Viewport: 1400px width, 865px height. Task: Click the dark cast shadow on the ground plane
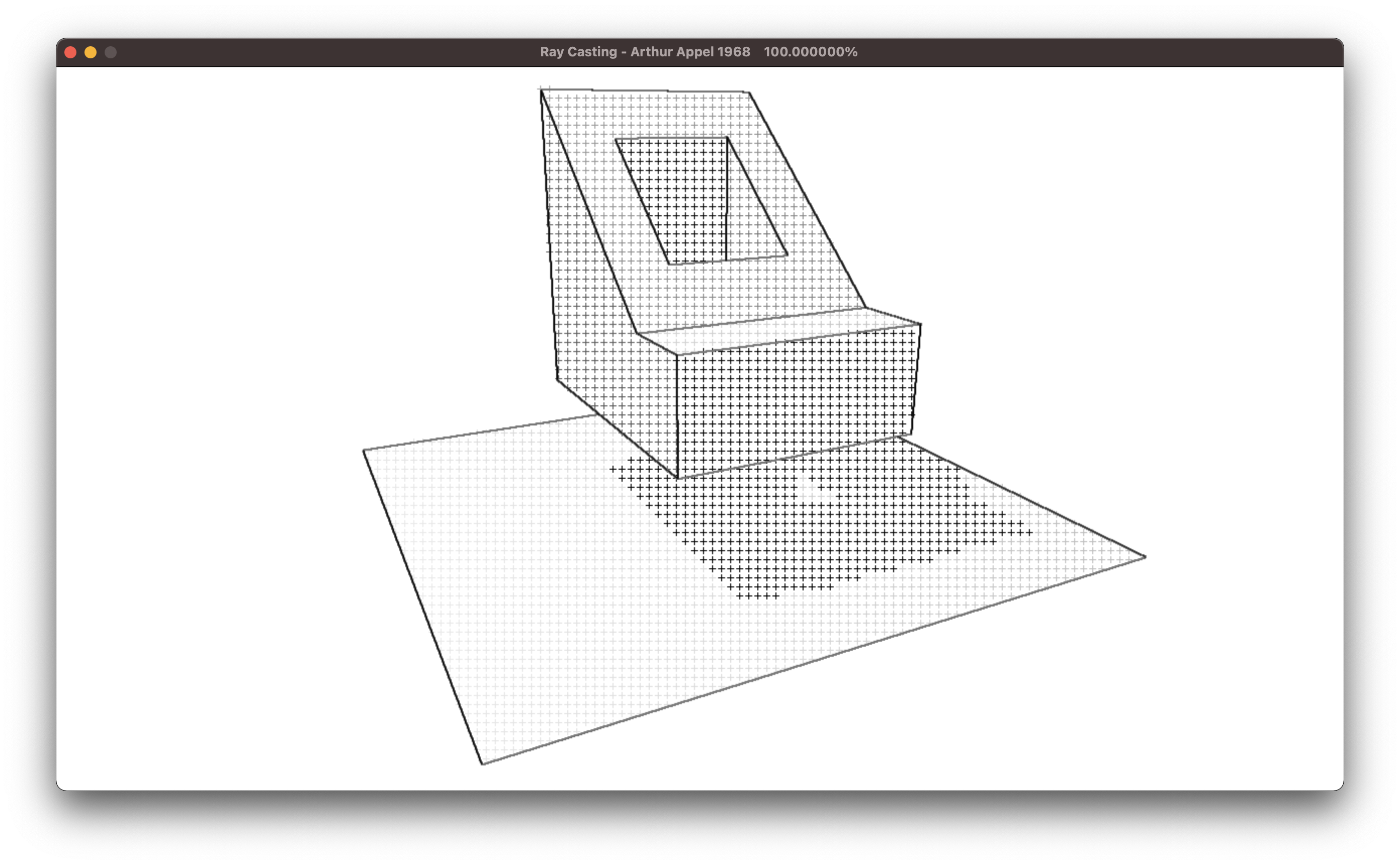[x=801, y=532]
